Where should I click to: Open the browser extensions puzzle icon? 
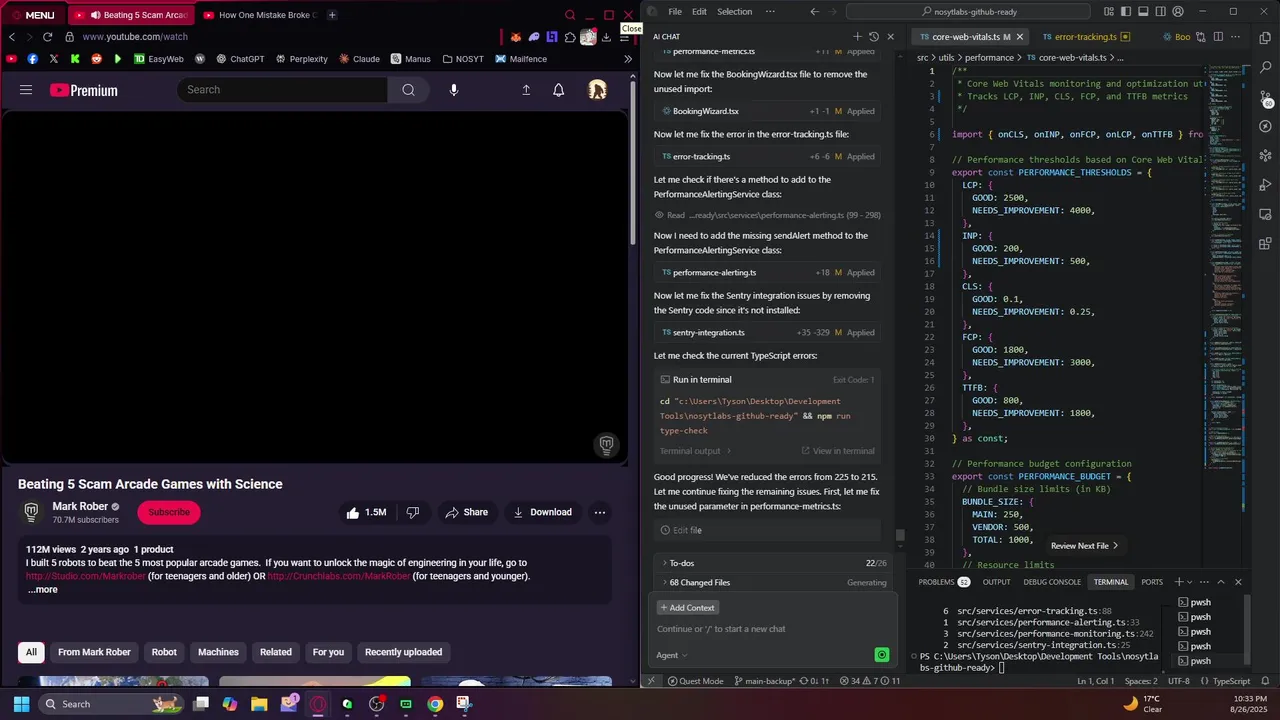[570, 37]
